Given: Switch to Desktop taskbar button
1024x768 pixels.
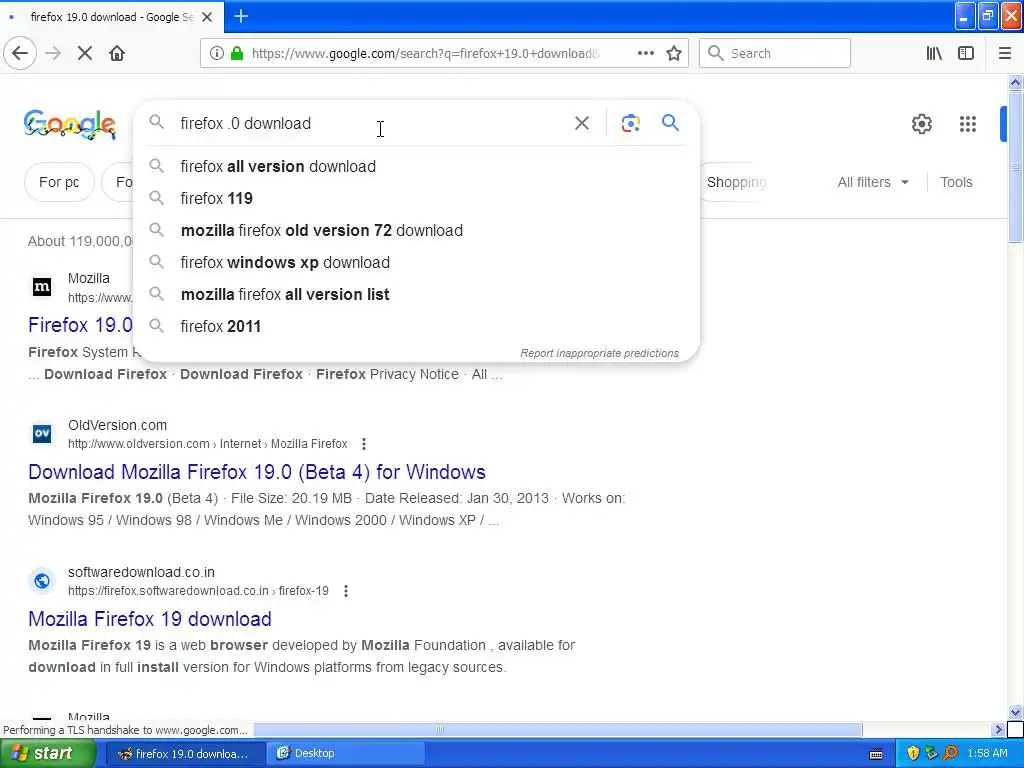Looking at the screenshot, I should [x=346, y=754].
